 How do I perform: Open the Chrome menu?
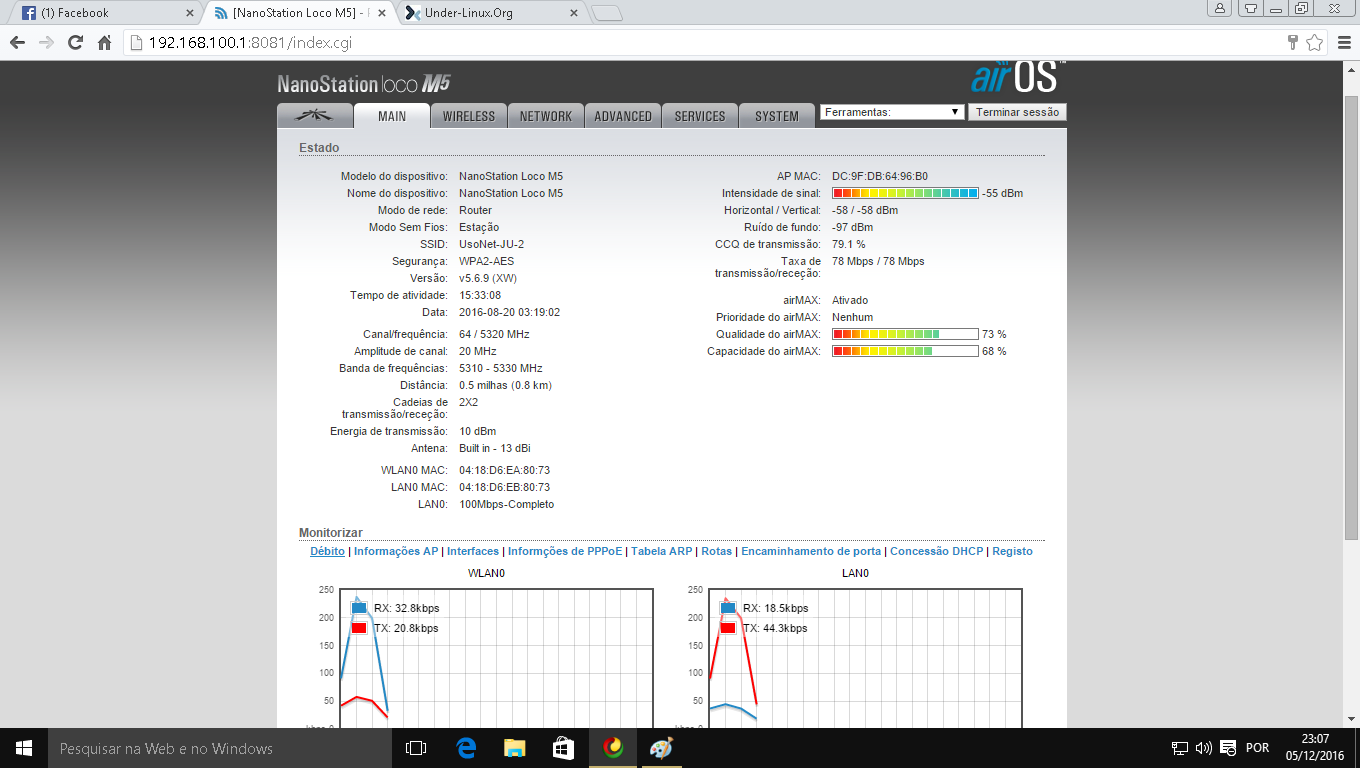pyautogui.click(x=1343, y=43)
